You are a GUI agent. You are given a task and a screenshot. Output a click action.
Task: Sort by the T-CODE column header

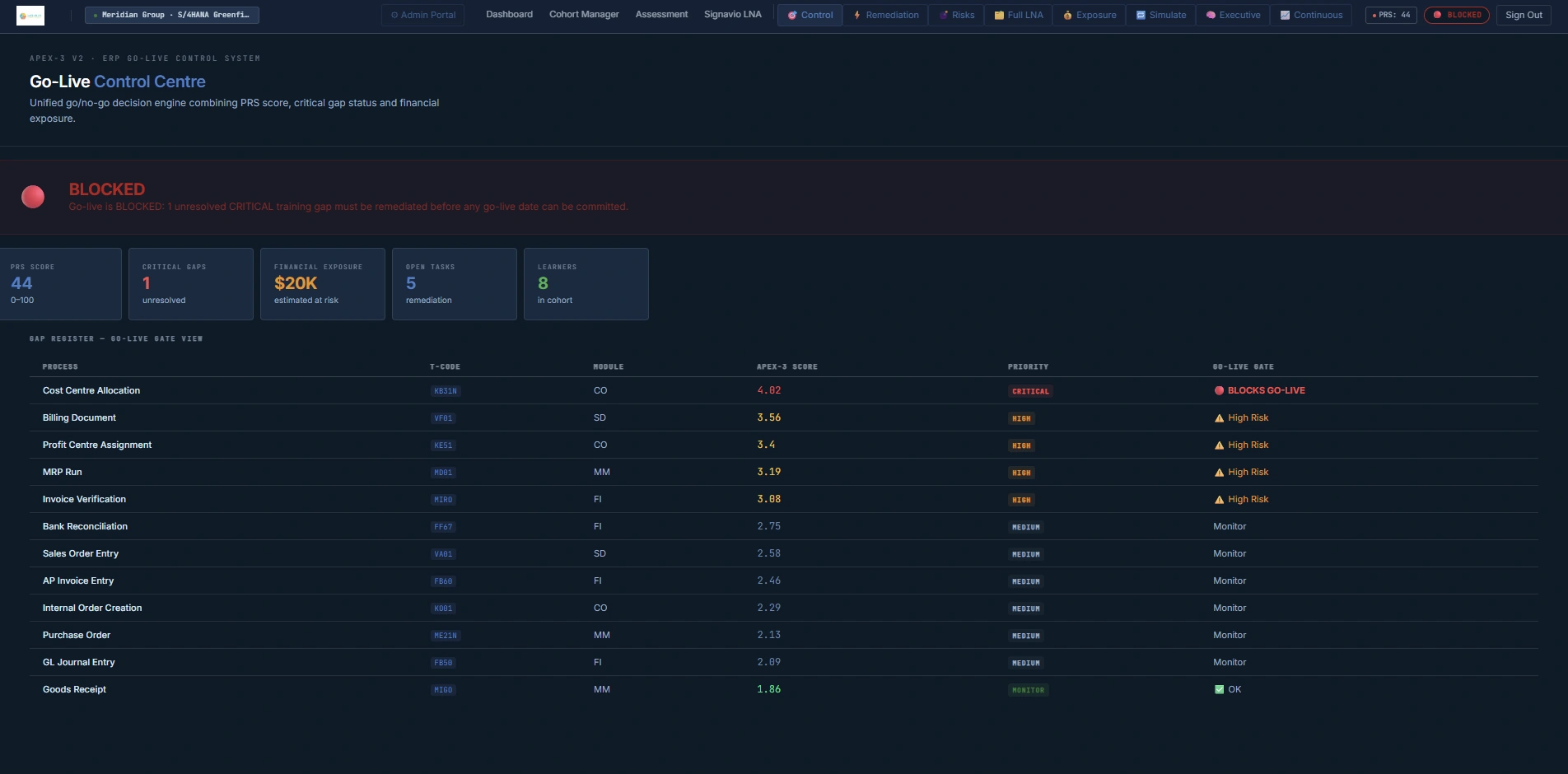pyautogui.click(x=445, y=366)
